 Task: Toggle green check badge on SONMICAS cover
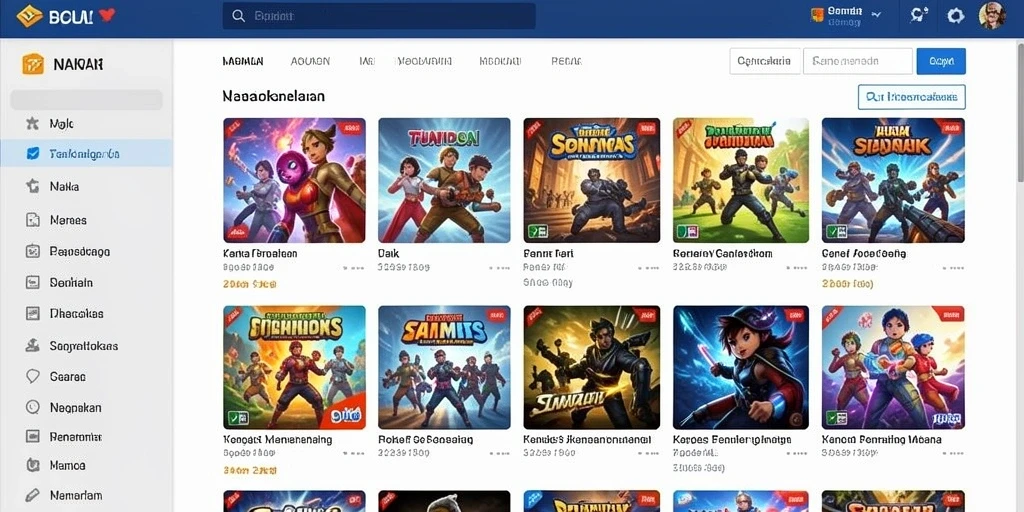537,231
